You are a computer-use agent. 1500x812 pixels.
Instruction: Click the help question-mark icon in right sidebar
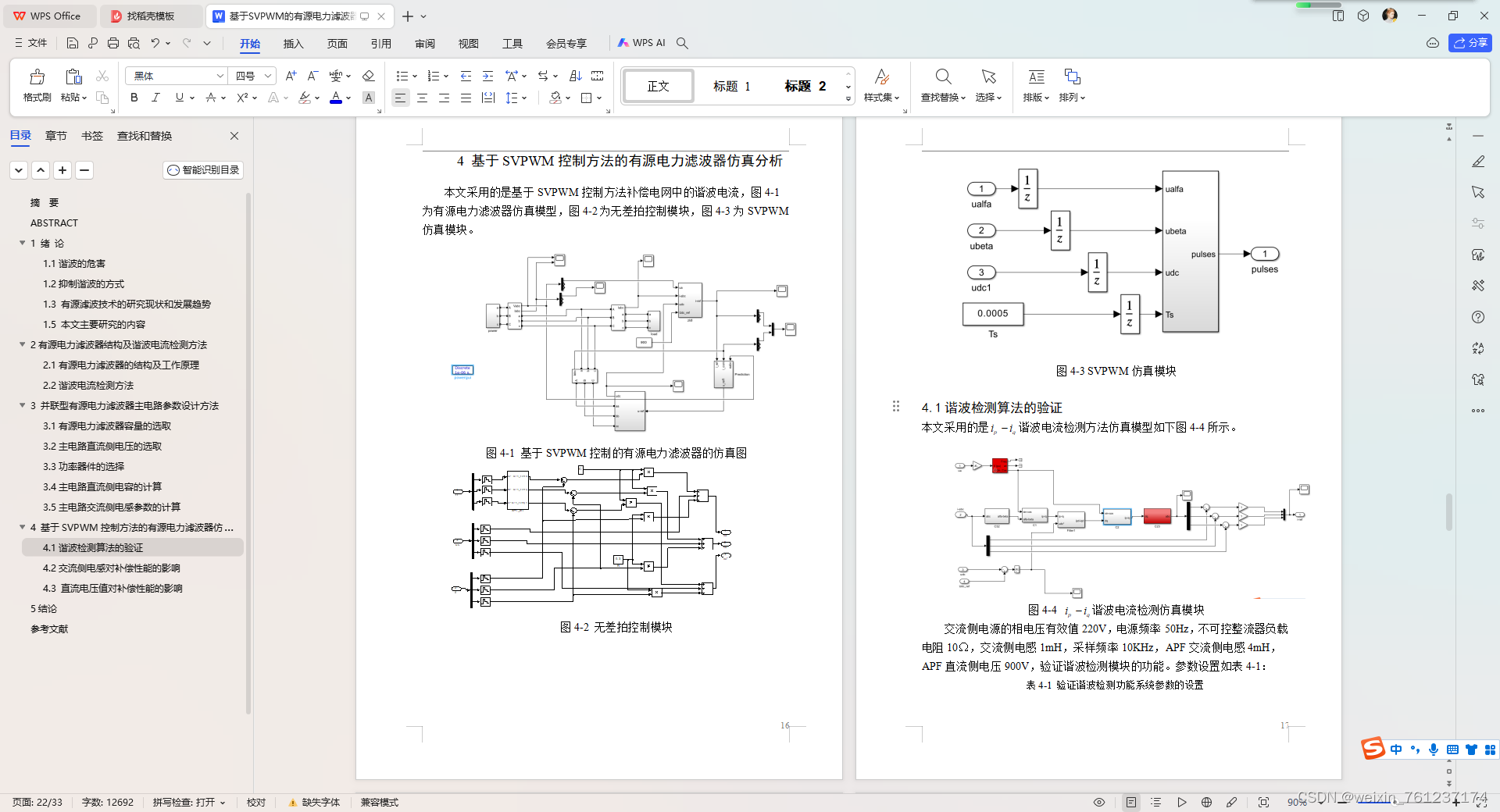point(1478,317)
